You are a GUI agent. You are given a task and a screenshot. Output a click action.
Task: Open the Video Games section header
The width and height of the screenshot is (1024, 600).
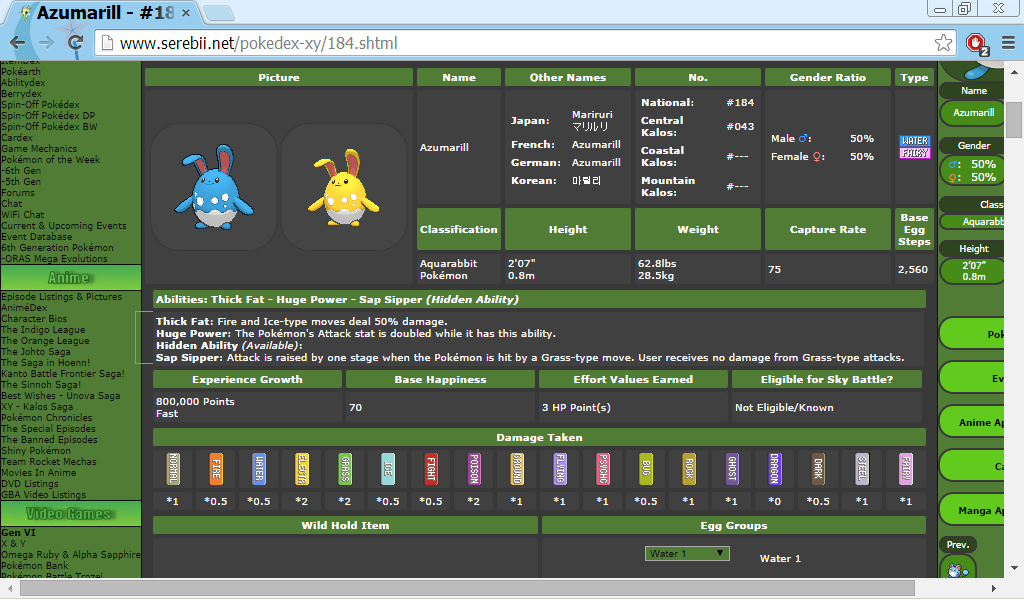(x=71, y=514)
